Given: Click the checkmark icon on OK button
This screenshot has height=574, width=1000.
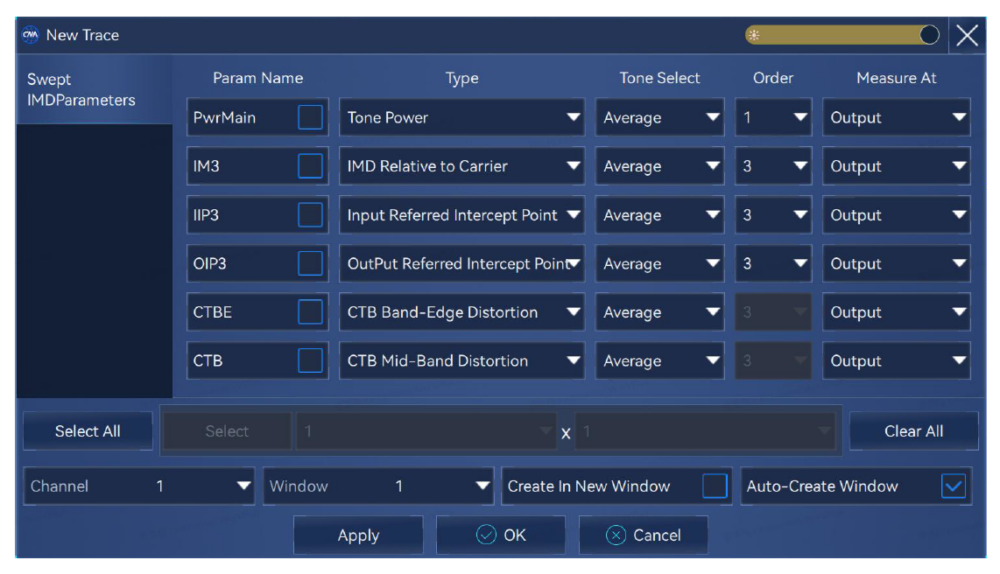Looking at the screenshot, I should [x=486, y=535].
